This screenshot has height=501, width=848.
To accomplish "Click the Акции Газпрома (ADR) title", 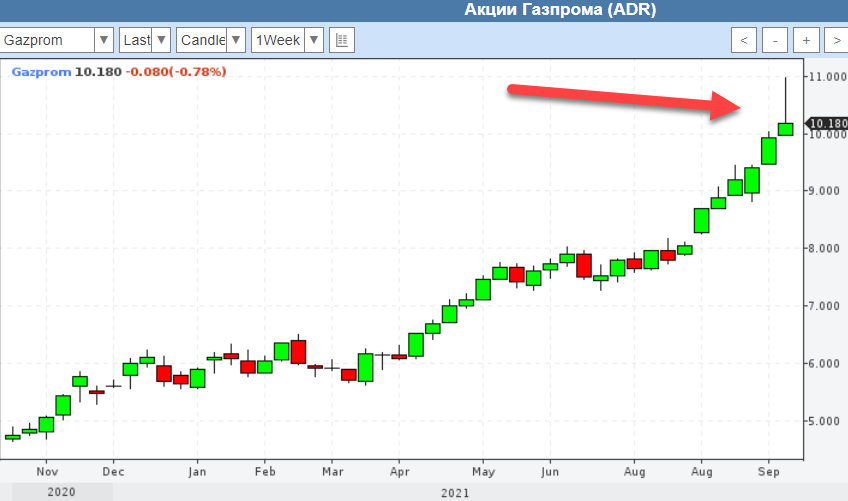I will click(x=559, y=10).
